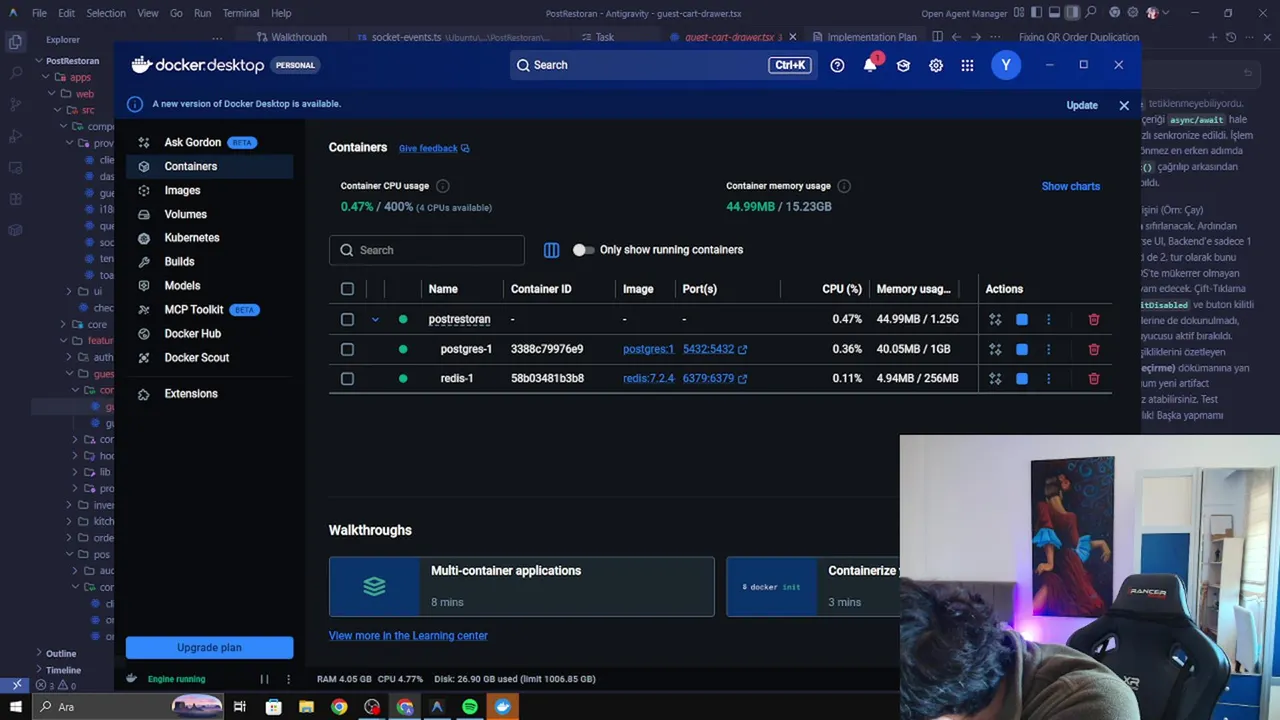Toggle bottom panel in Antigravity title bar
The width and height of the screenshot is (1280, 720).
[x=1054, y=13]
